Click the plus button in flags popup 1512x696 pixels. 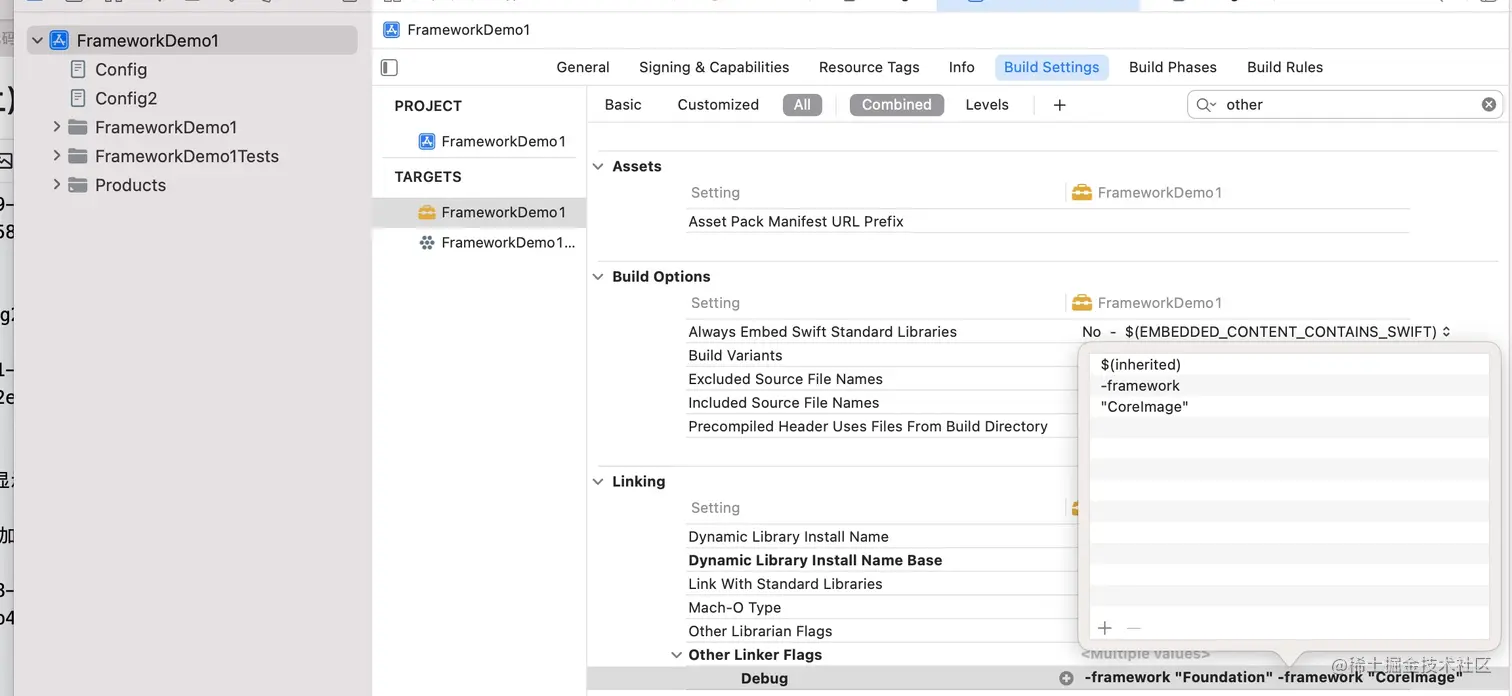click(1105, 628)
